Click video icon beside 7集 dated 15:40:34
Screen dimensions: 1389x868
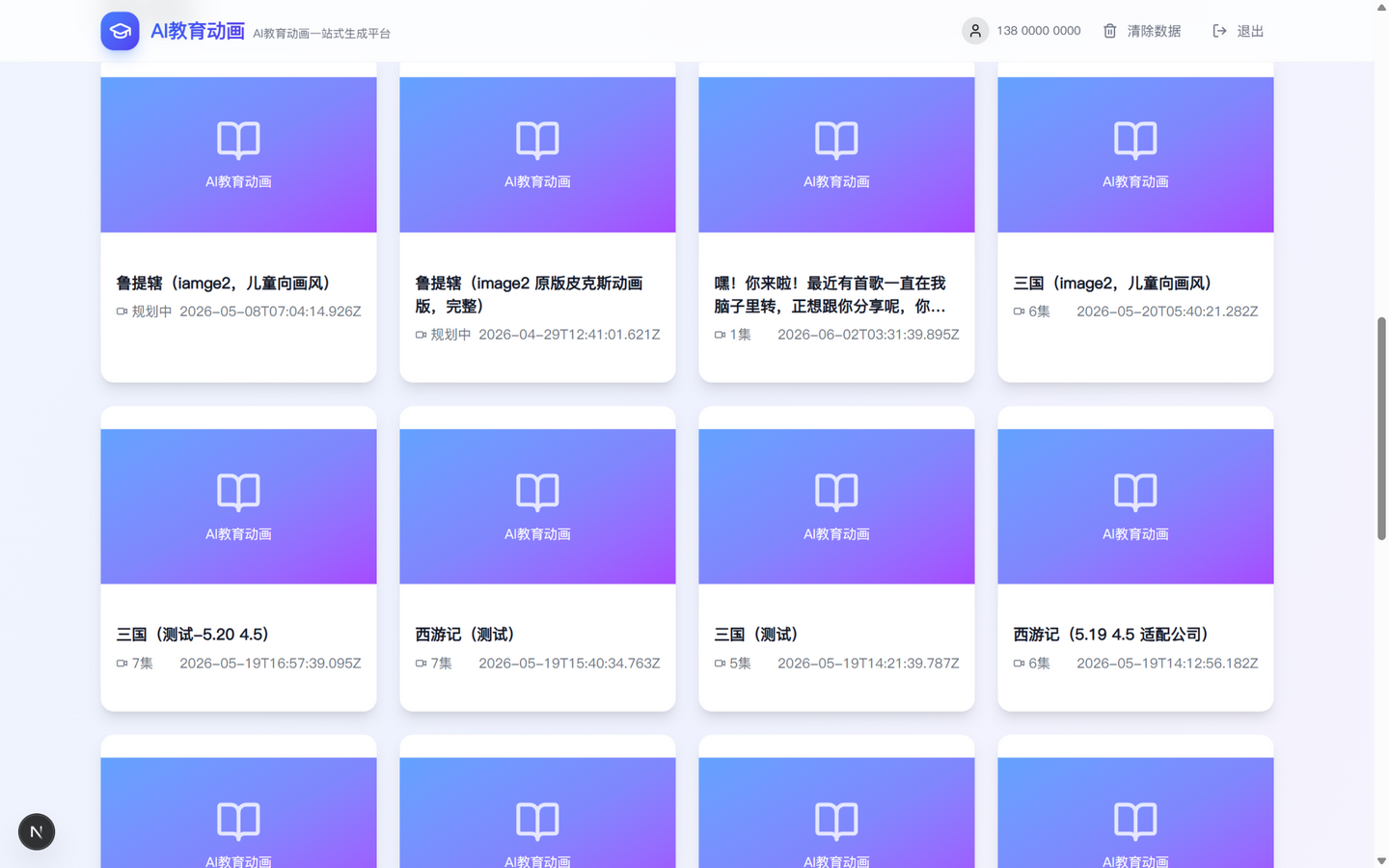point(421,664)
